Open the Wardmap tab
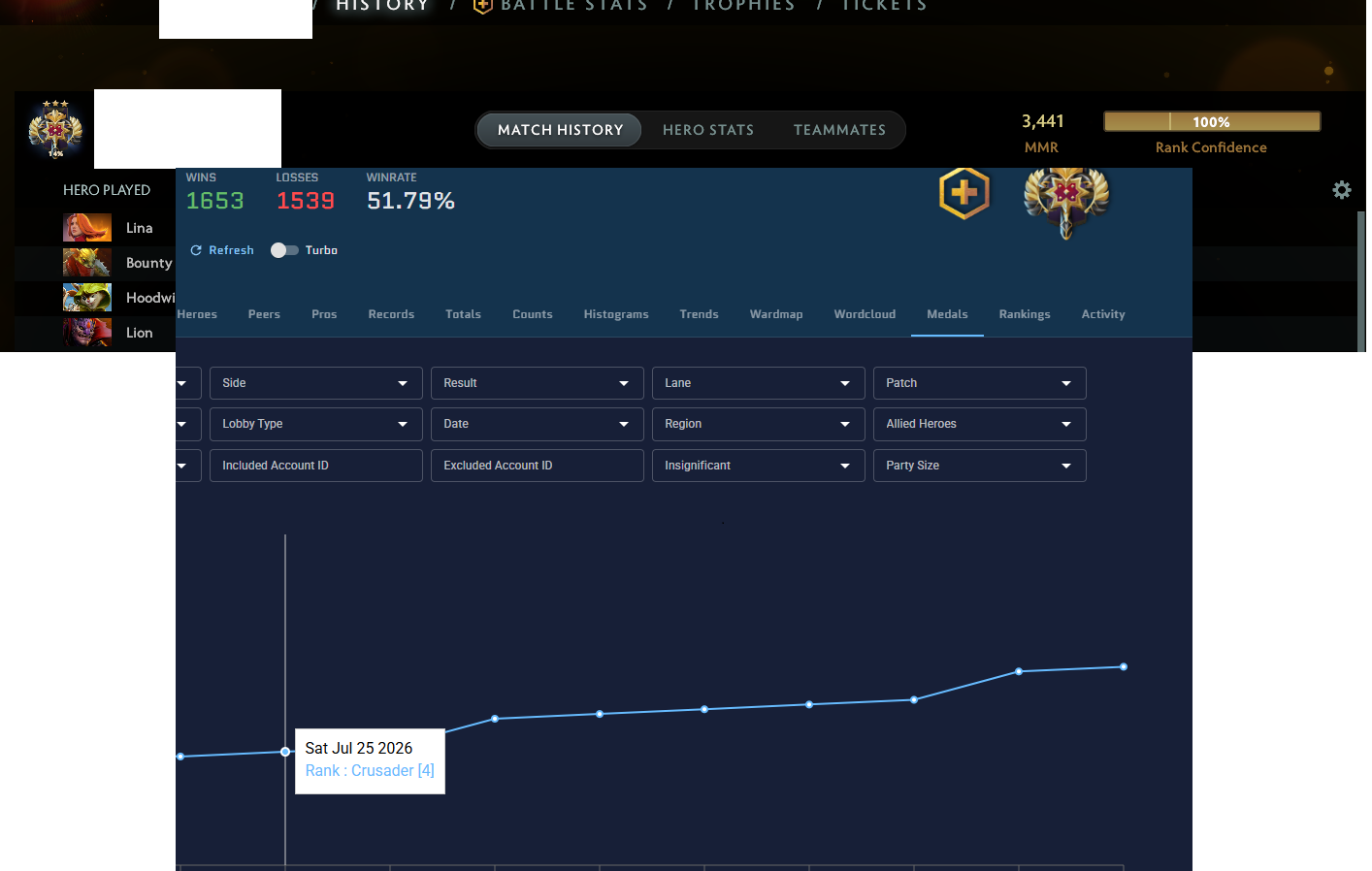Screen dimensions: 1372x871 [x=776, y=314]
